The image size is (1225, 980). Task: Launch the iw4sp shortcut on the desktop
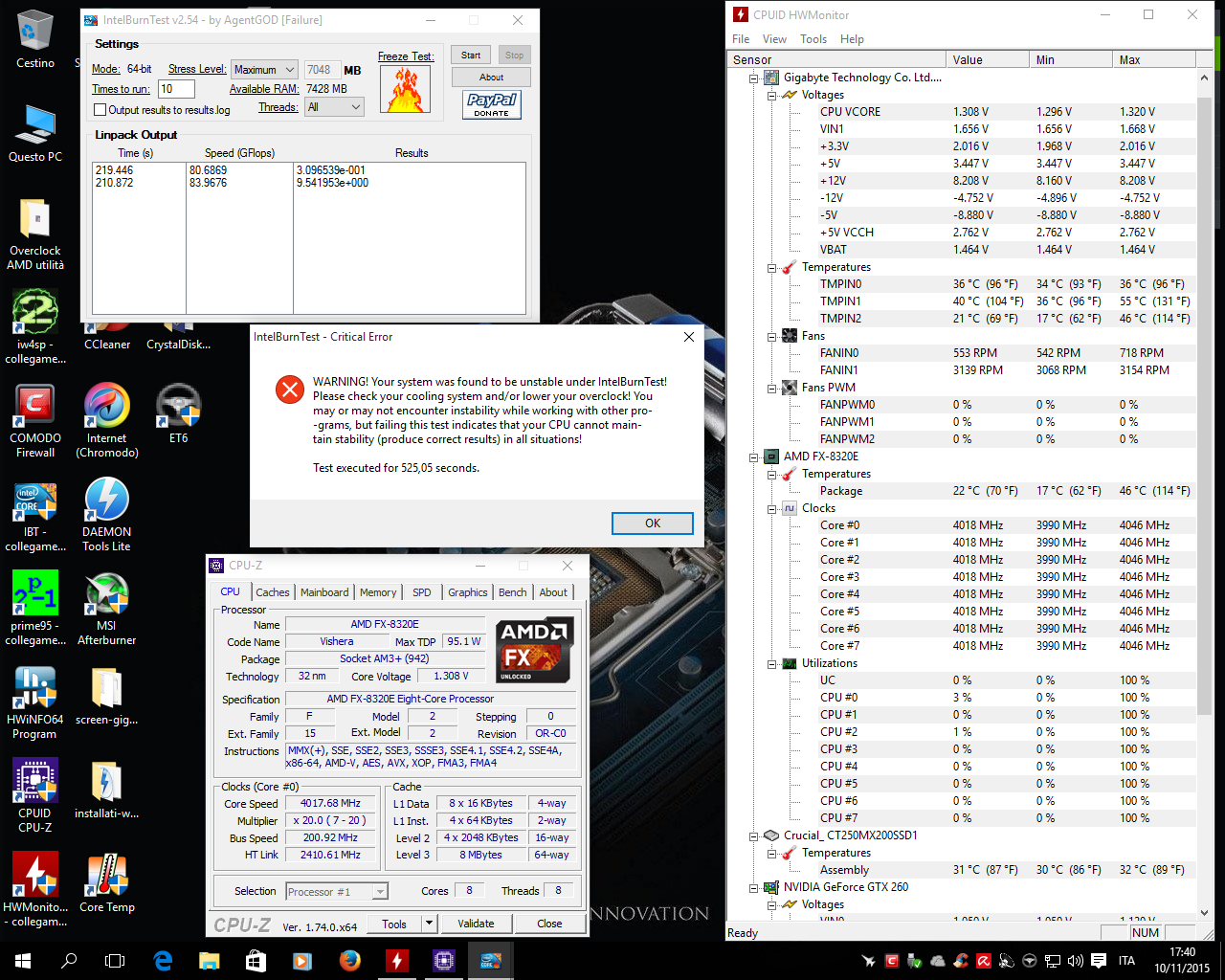click(35, 326)
